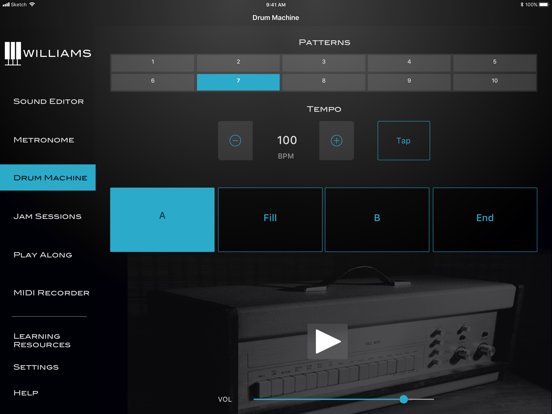Select drum pattern 10
The height and width of the screenshot is (414, 552).
[x=495, y=82]
